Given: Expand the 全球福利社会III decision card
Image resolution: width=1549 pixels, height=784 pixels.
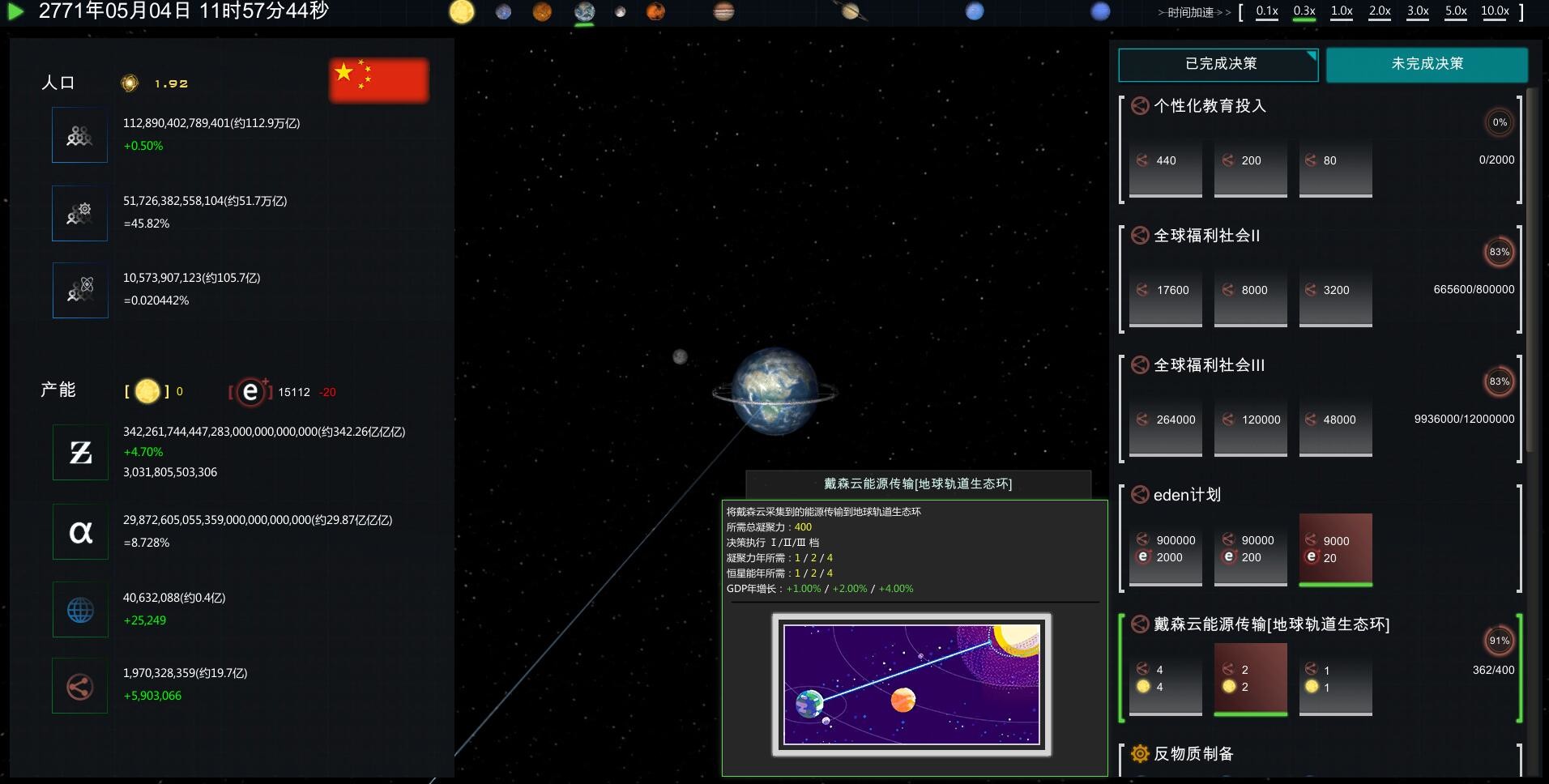Looking at the screenshot, I should point(1205,365).
